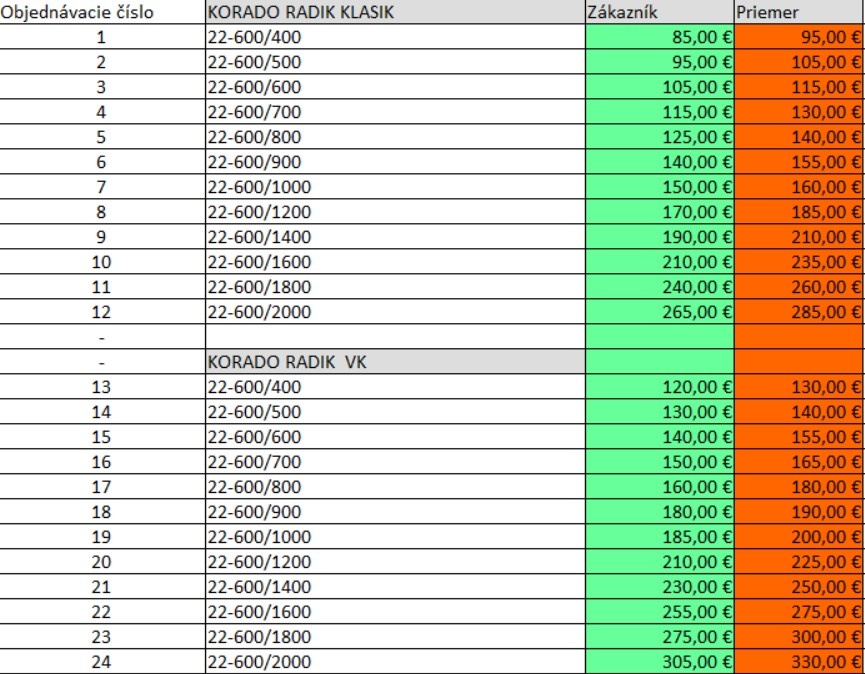
Task: Click the 125,00 € customer price cell
Action: click(x=660, y=137)
